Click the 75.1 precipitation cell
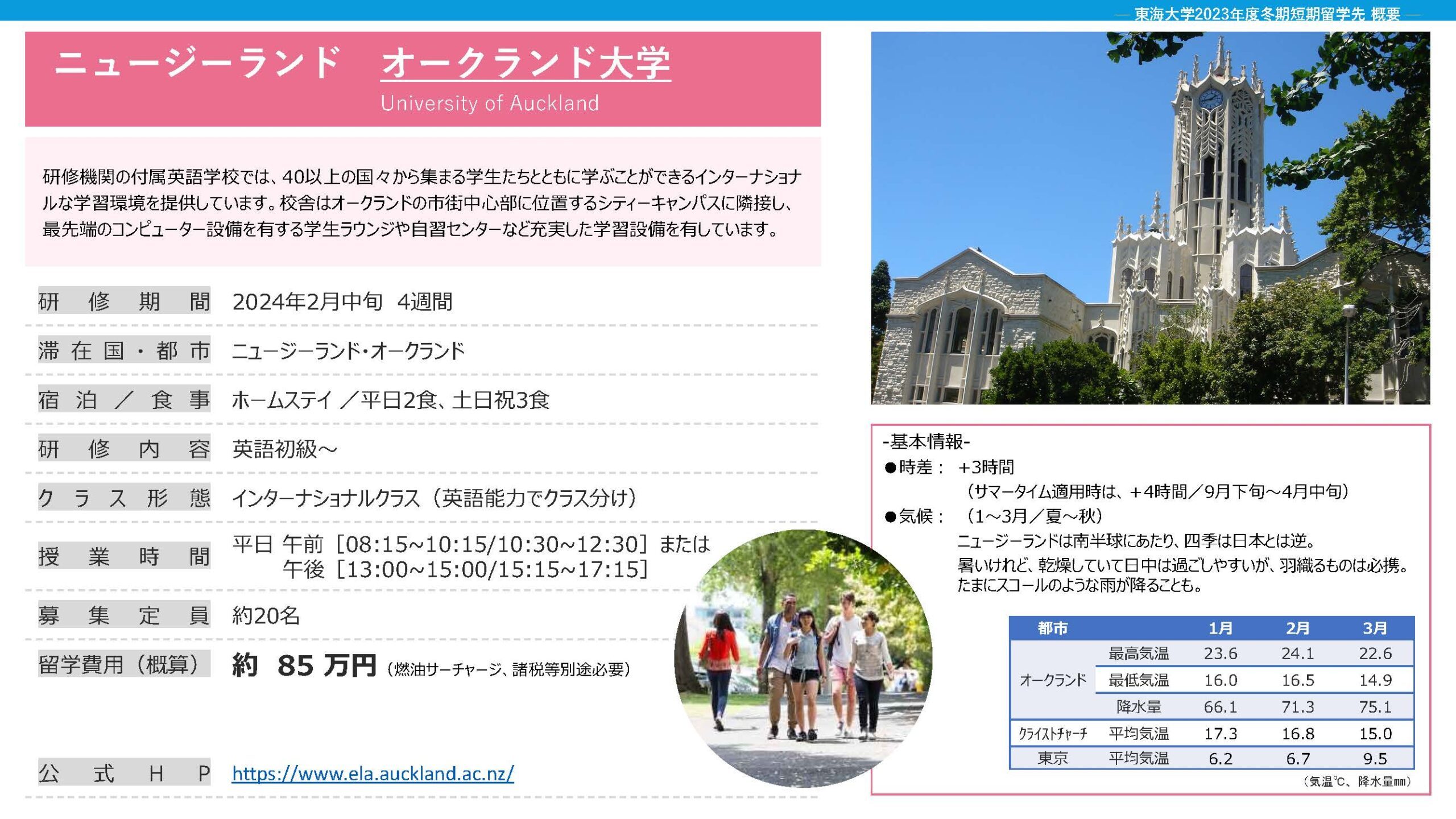 (1375, 706)
